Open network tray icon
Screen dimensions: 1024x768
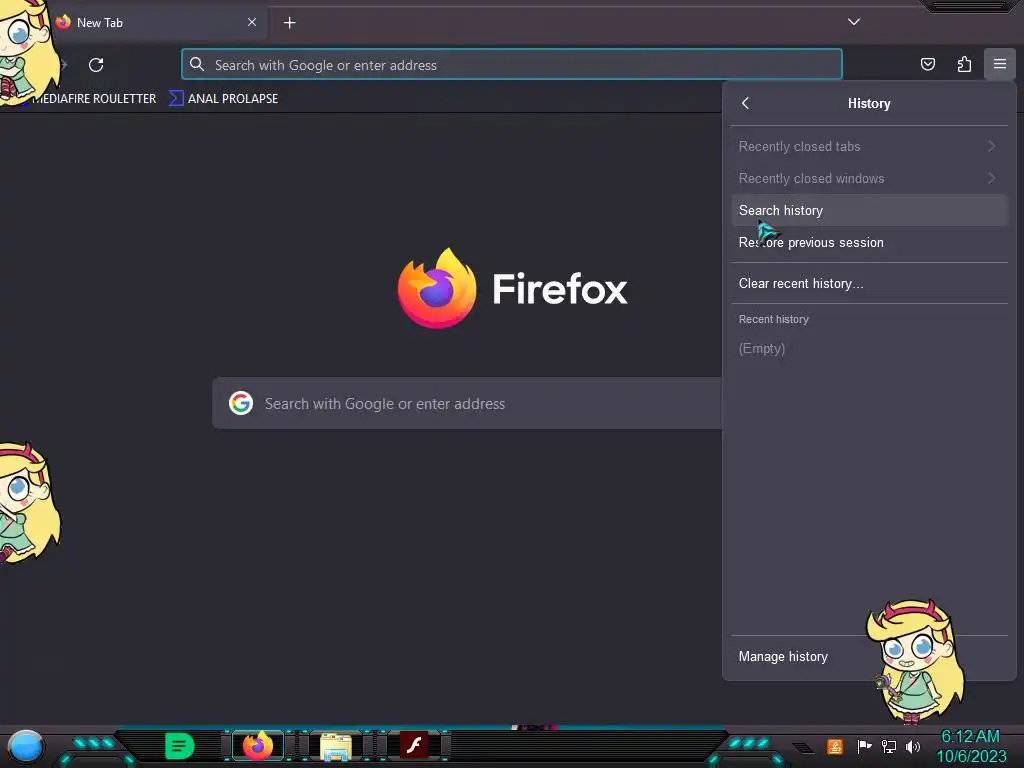pyautogui.click(x=888, y=746)
